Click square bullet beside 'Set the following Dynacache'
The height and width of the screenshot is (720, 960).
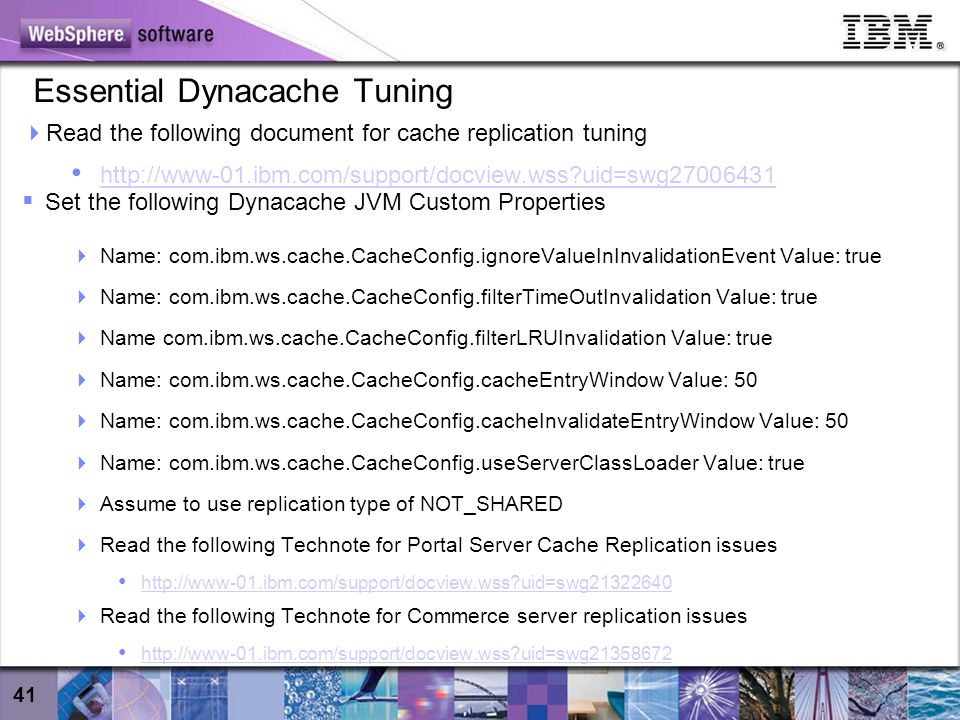[28, 200]
